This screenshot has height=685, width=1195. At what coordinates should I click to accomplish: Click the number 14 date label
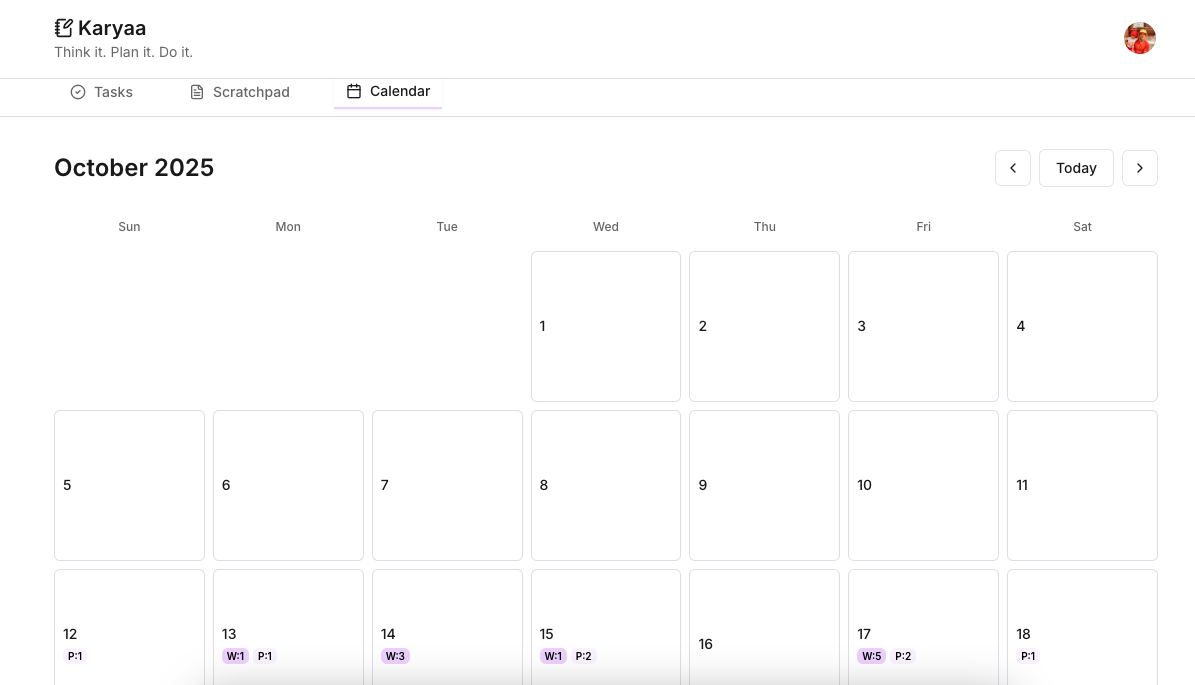388,634
